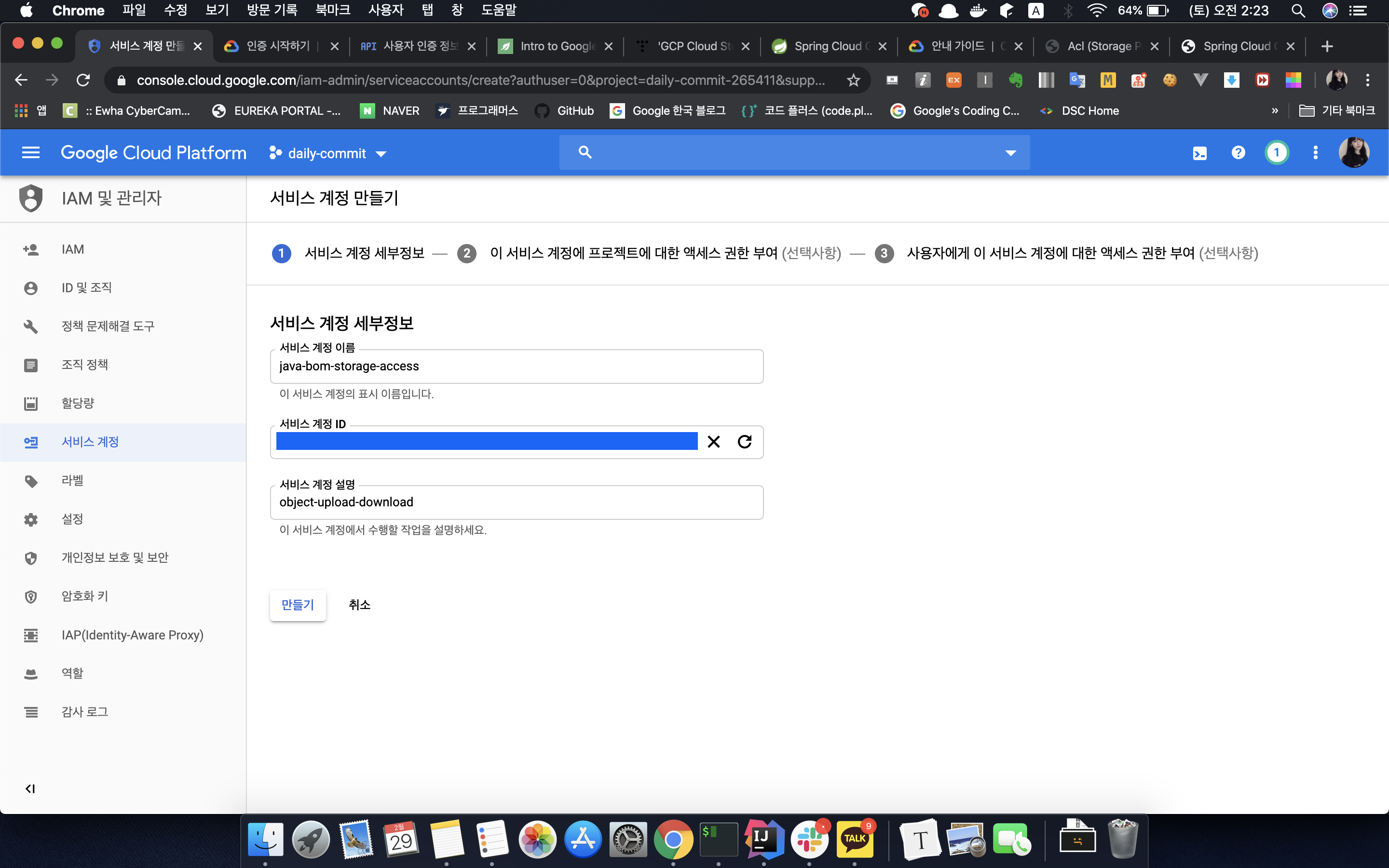The image size is (1389, 868).
Task: Bookmark this page with star icon
Action: (854, 81)
